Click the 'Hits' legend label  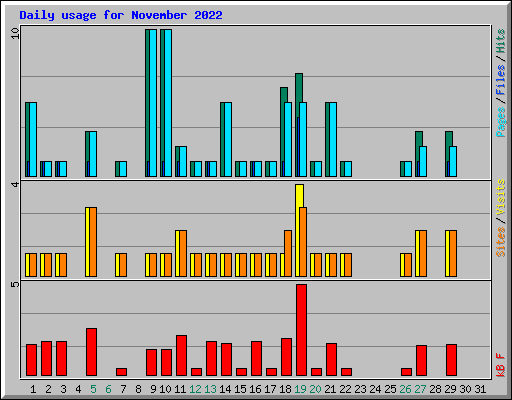pyautogui.click(x=500, y=41)
